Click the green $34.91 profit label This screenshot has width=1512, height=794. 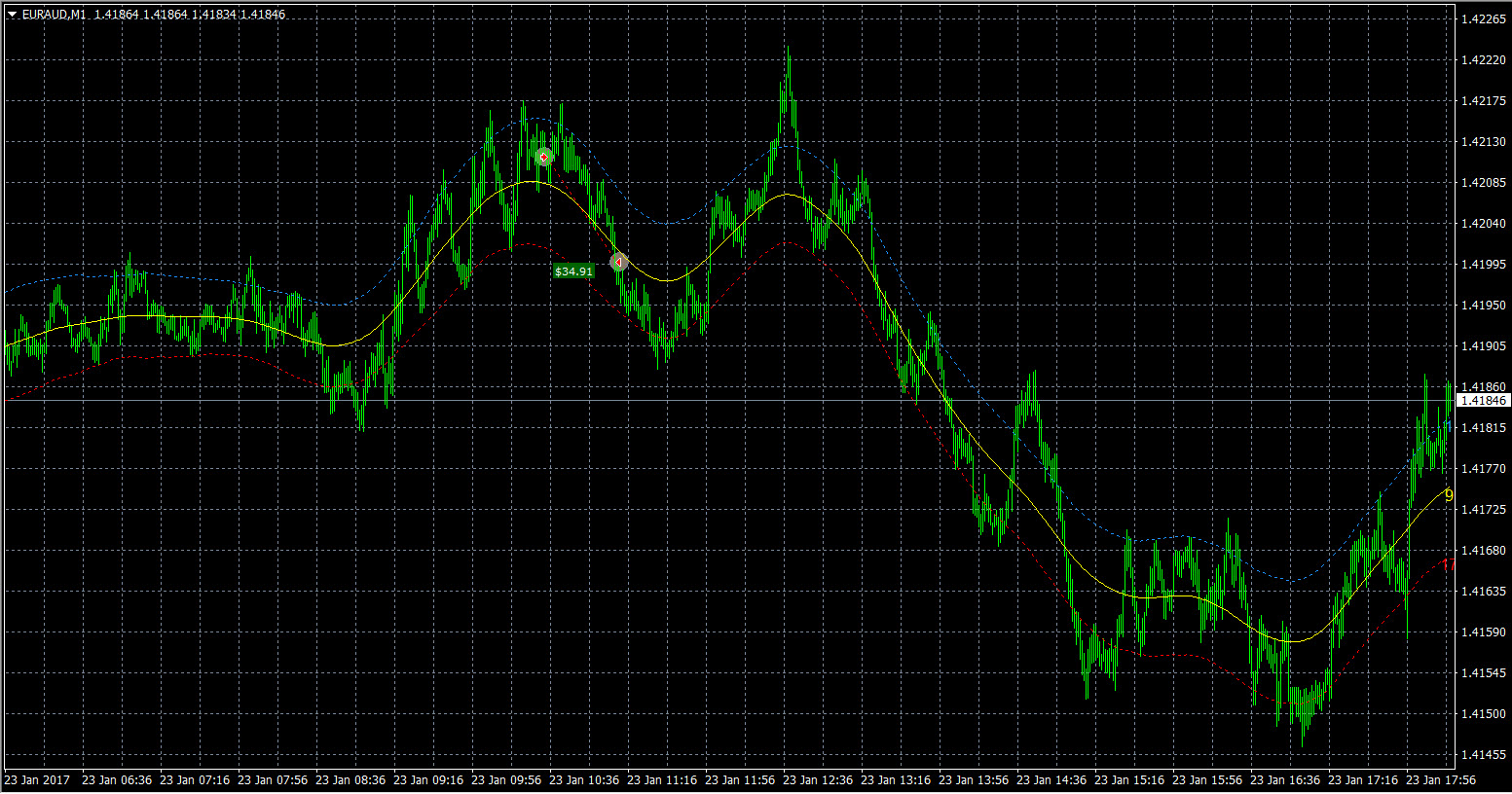click(x=573, y=271)
